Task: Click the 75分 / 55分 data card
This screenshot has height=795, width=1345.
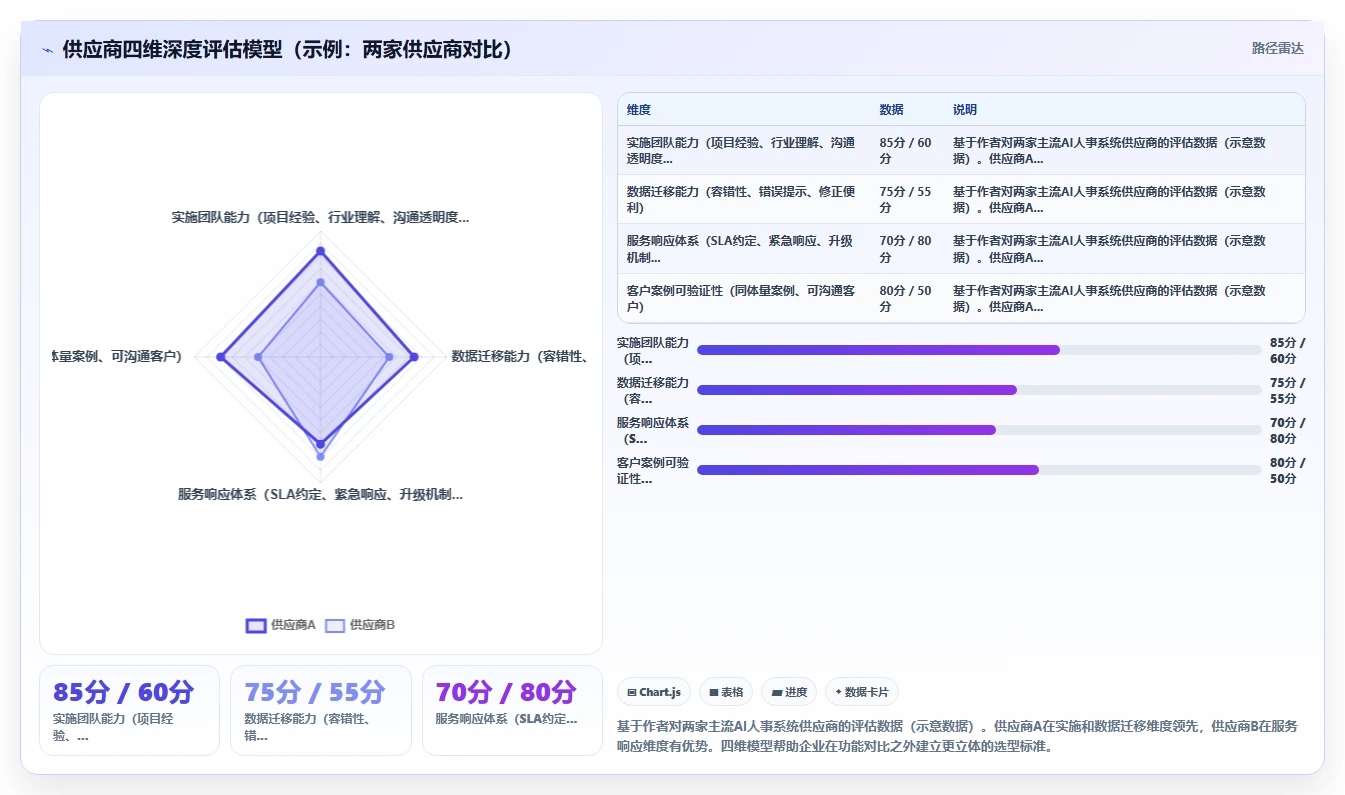Action: tap(321, 710)
